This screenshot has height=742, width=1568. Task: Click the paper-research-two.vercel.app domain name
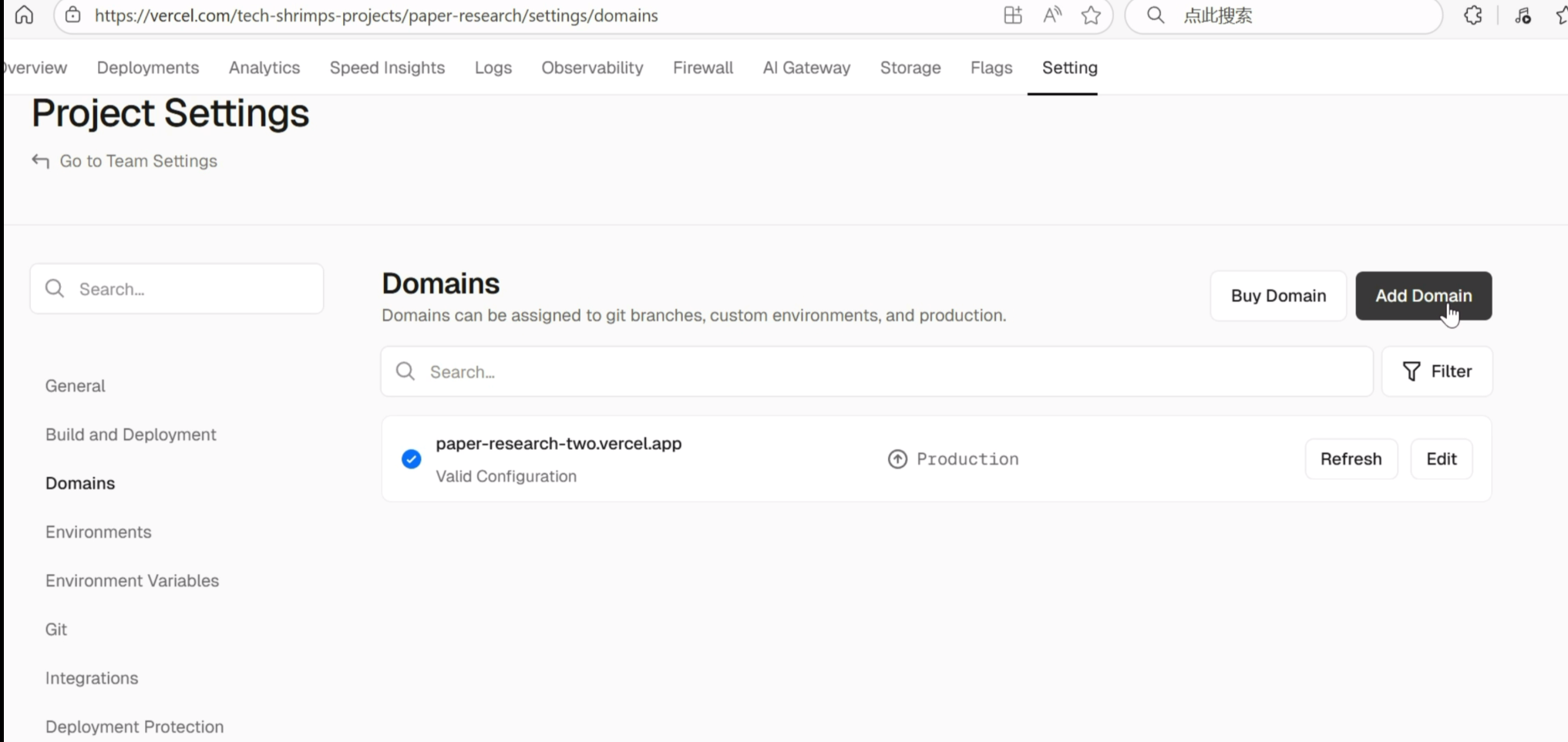pyautogui.click(x=558, y=444)
